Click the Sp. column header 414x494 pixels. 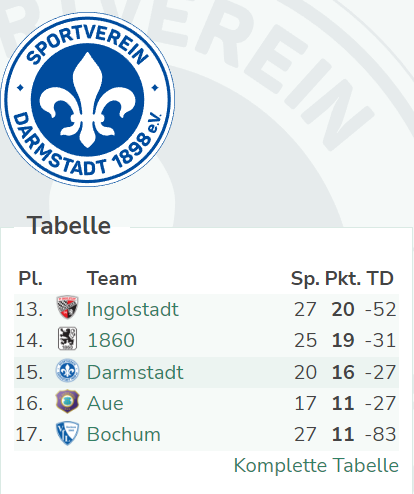pos(305,279)
